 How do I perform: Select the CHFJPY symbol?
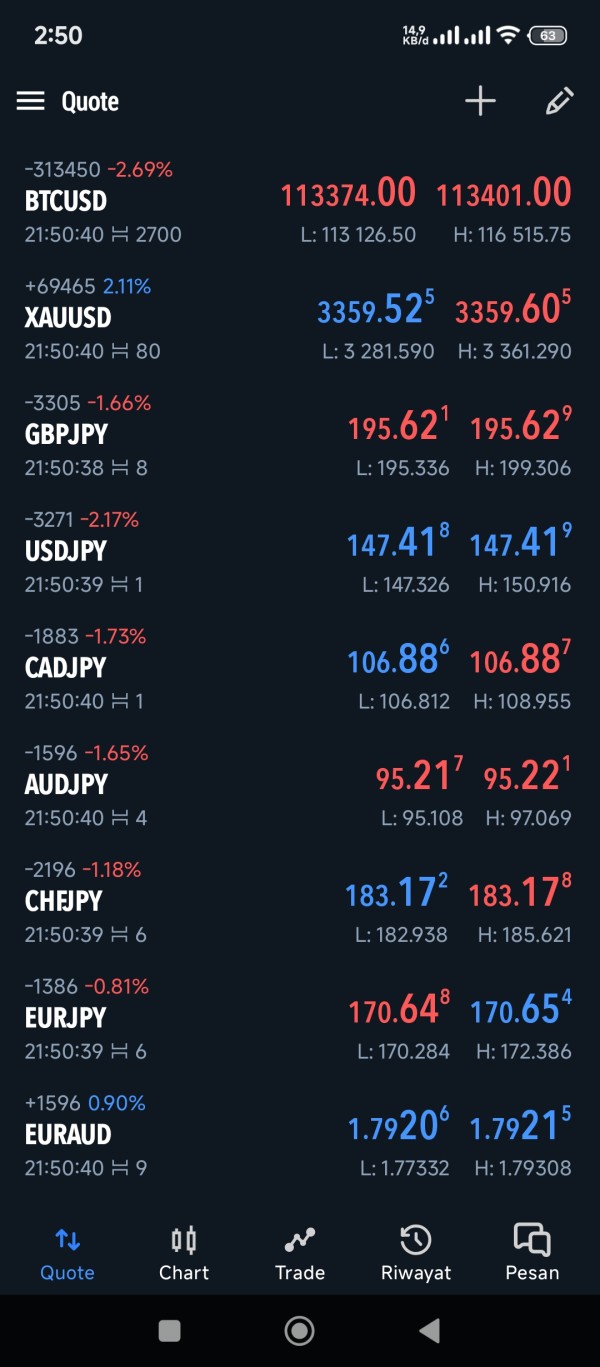(64, 901)
